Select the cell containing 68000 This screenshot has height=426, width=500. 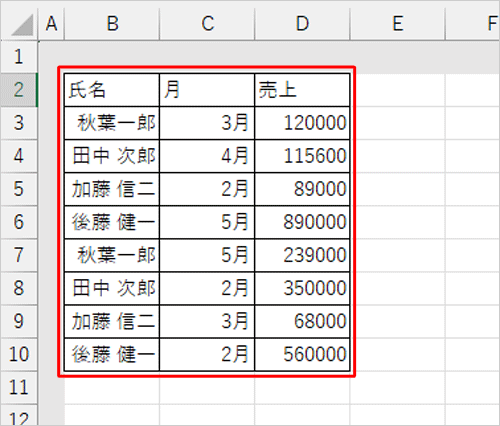(302, 321)
